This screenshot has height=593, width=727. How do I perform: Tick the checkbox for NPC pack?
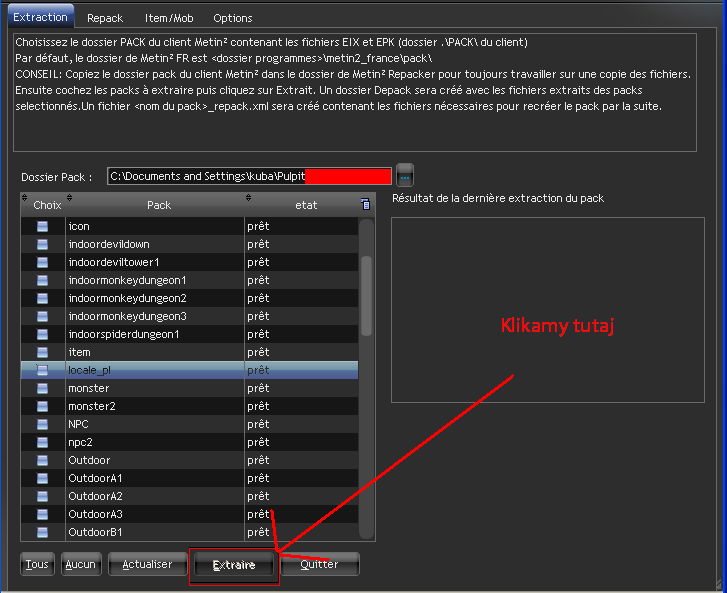(x=42, y=424)
